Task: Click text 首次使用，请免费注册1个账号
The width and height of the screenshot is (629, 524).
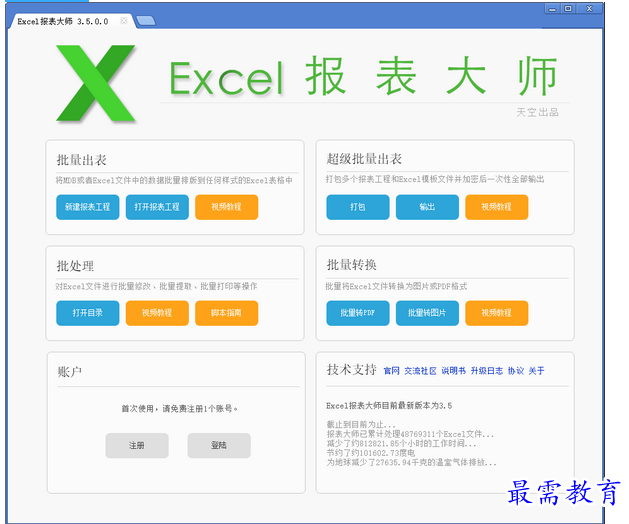Action: click(x=179, y=408)
